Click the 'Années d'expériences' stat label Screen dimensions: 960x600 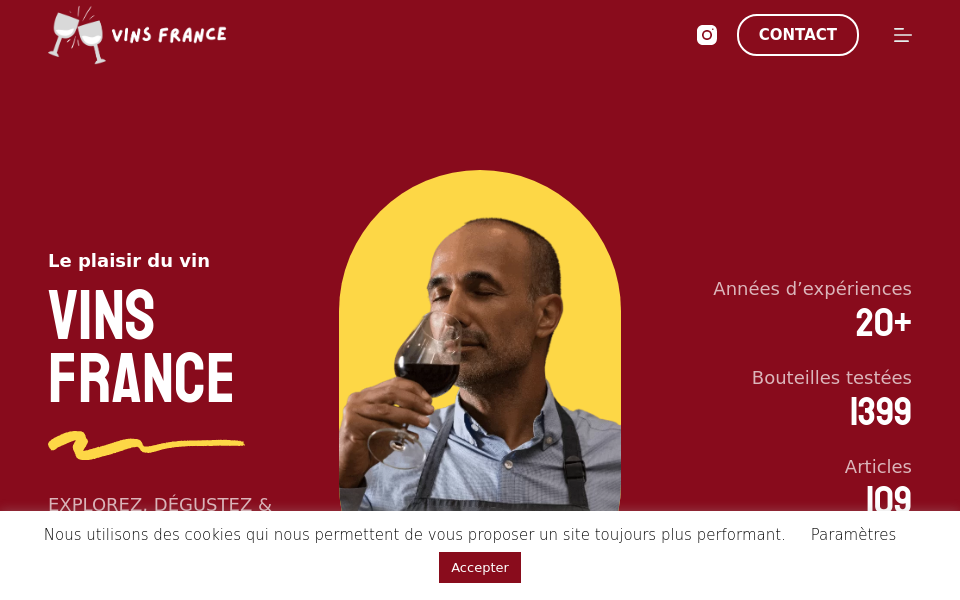[812, 288]
